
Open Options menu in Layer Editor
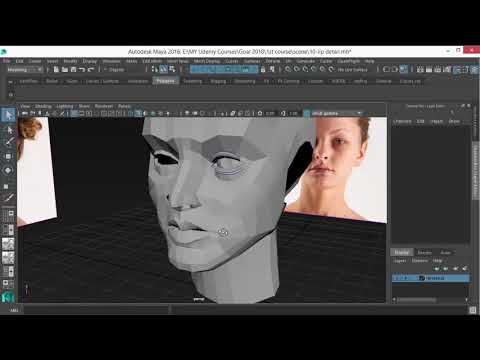point(420,261)
